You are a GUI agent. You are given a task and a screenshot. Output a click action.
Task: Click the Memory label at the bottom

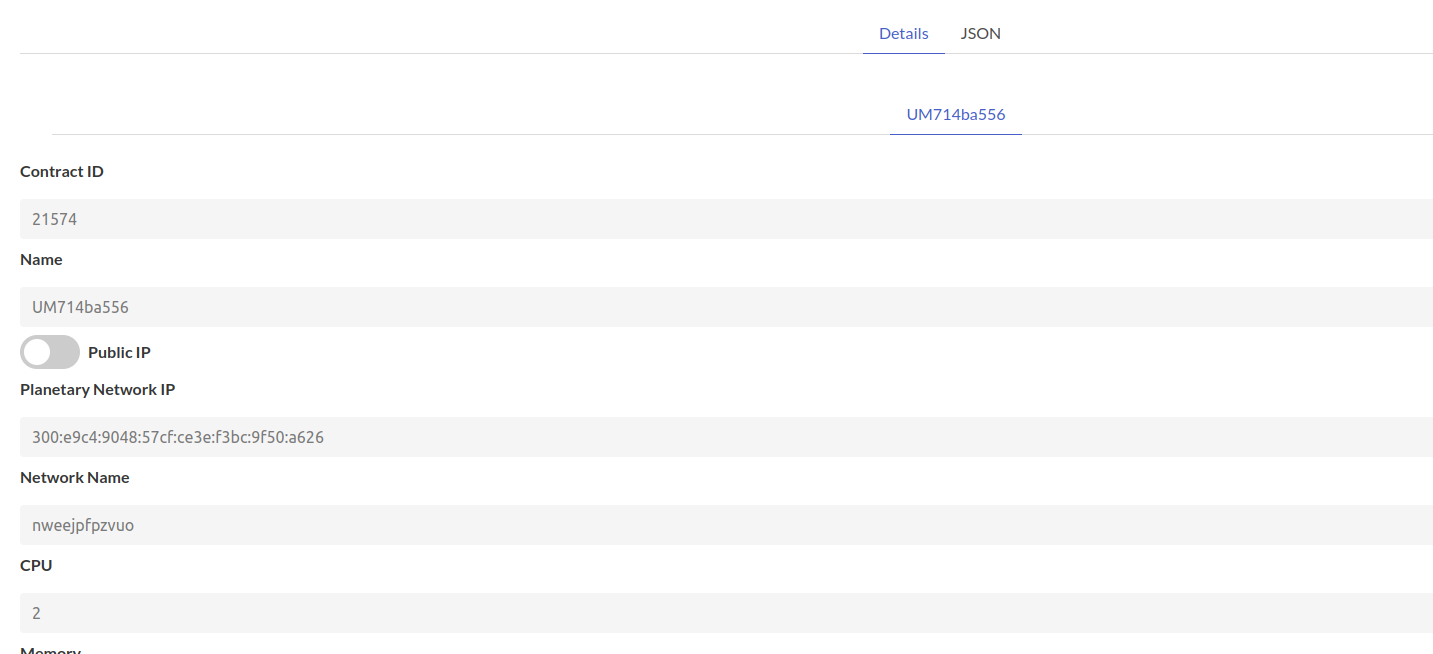pyautogui.click(x=50, y=650)
